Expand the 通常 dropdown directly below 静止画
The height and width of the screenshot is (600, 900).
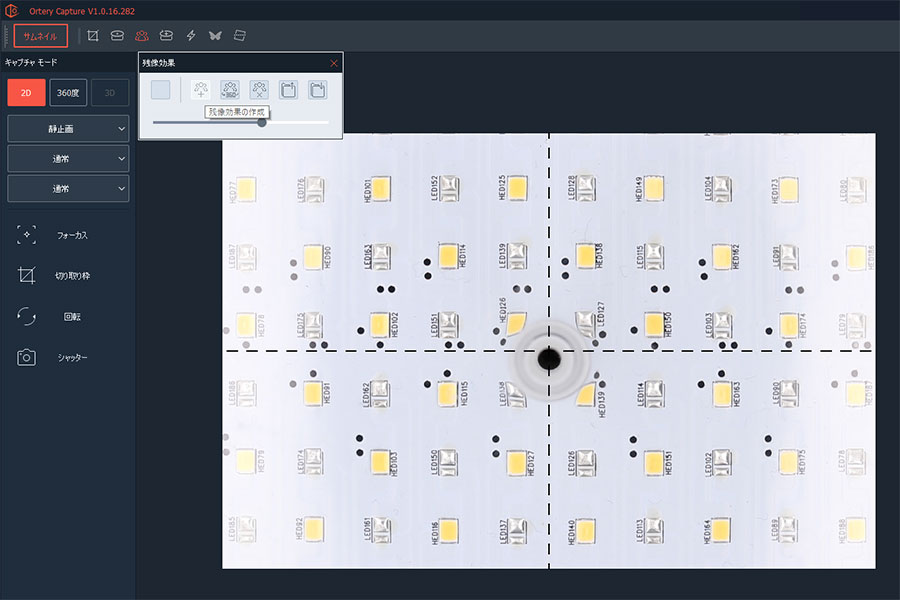(68, 159)
